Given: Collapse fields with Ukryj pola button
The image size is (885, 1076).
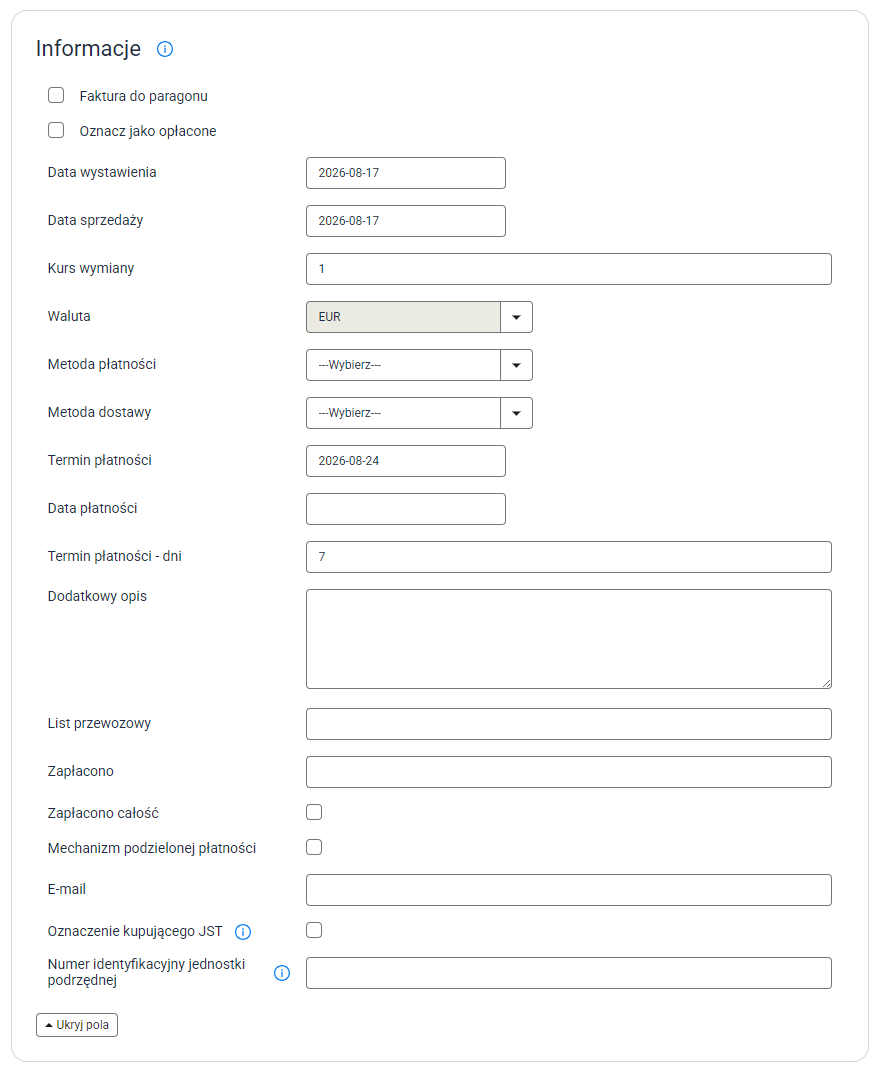Looking at the screenshot, I should point(77,1025).
